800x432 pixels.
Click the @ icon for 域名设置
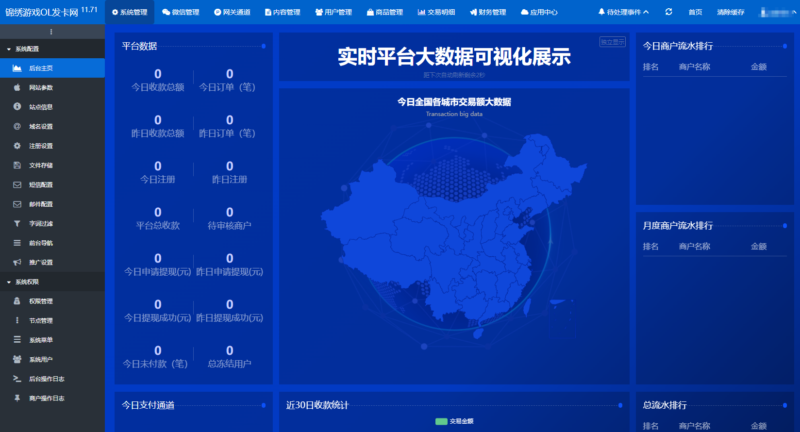(x=17, y=126)
